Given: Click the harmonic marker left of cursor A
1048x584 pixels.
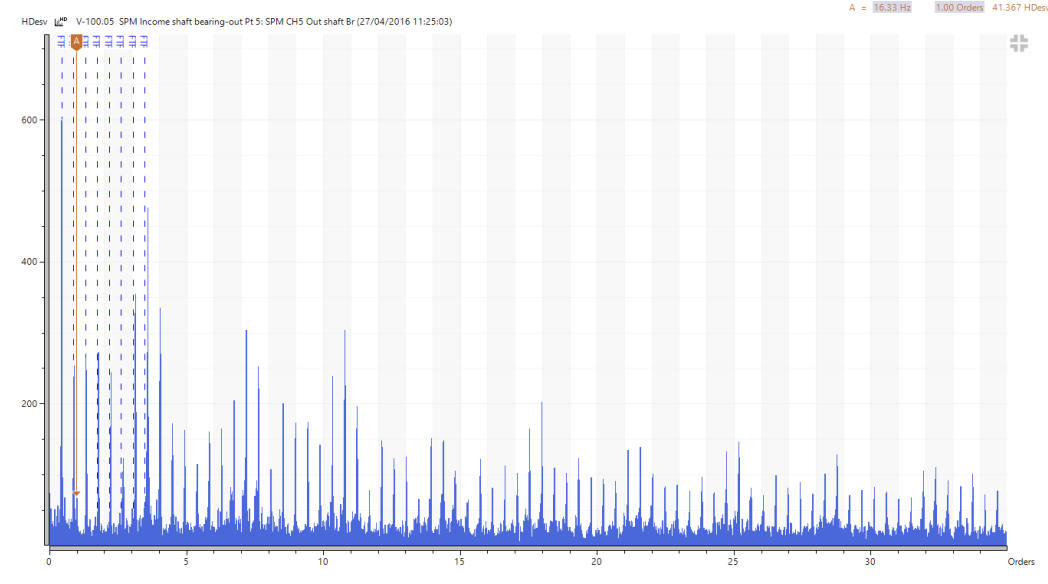Looking at the screenshot, I should pyautogui.click(x=61, y=41).
